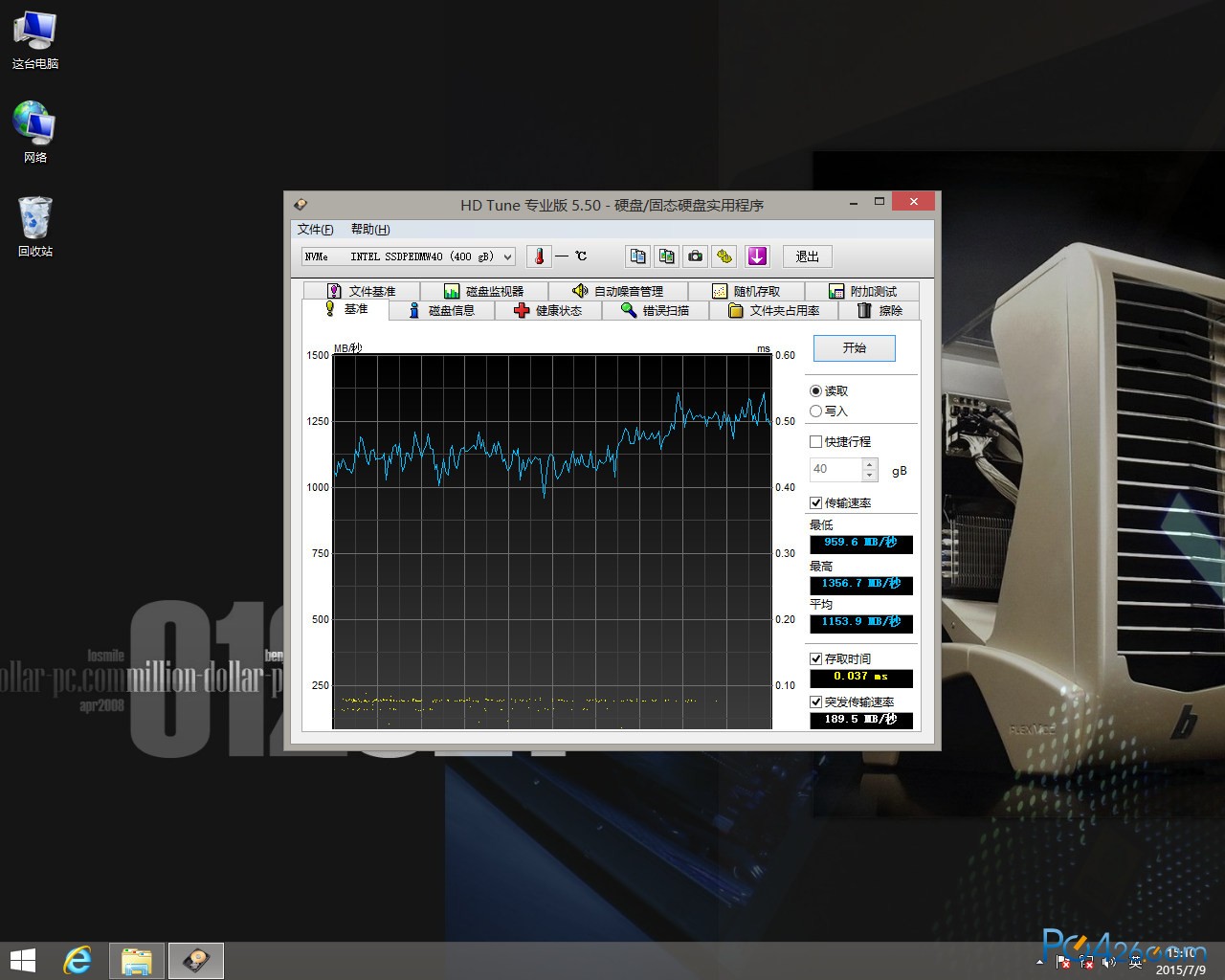Click the copy screenshot to clipboard icon
This screenshot has width=1225, height=980.
(x=667, y=256)
